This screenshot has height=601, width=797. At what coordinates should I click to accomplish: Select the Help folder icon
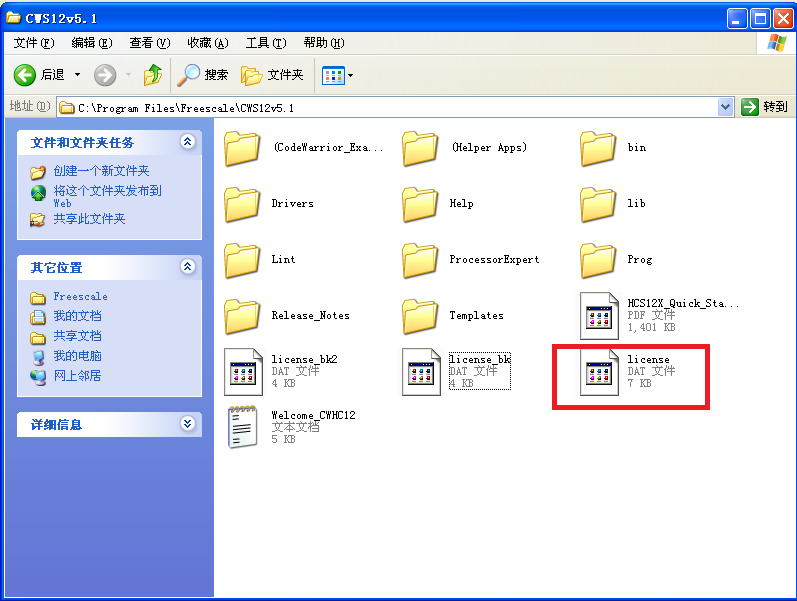(x=420, y=204)
